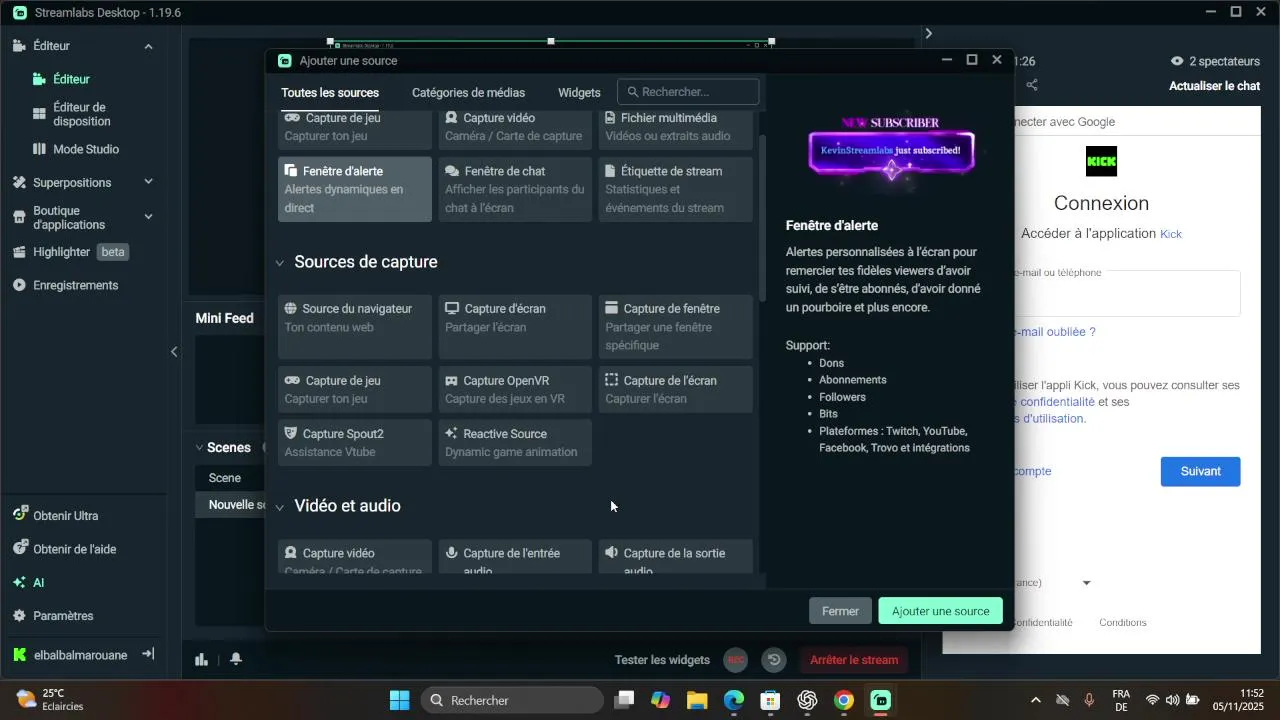1280x720 pixels.
Task: Select Capture d'écran source
Action: coord(515,326)
